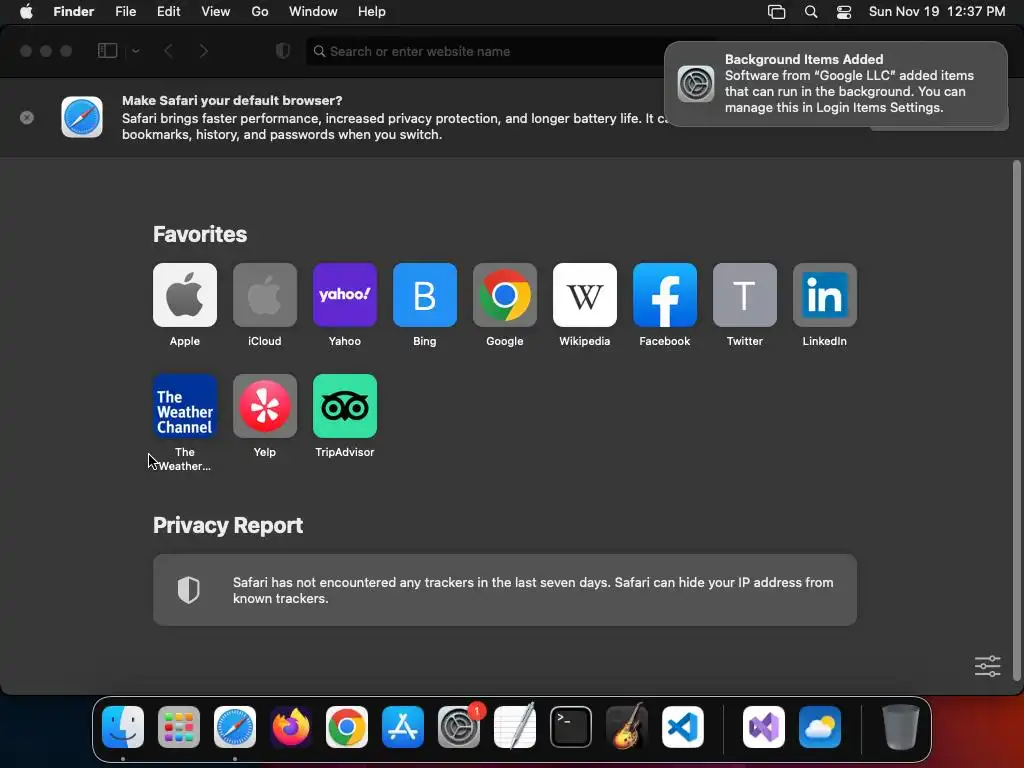Open the Go menu

(260, 12)
